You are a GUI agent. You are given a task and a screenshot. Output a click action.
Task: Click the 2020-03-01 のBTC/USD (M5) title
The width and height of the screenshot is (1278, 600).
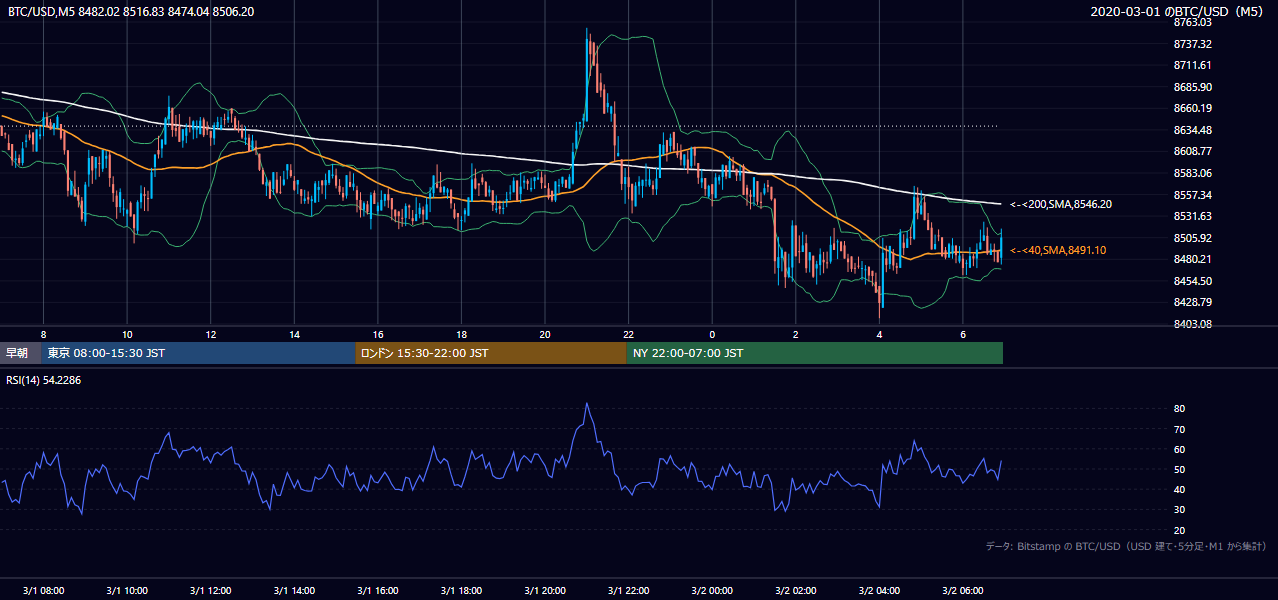(x=1179, y=11)
